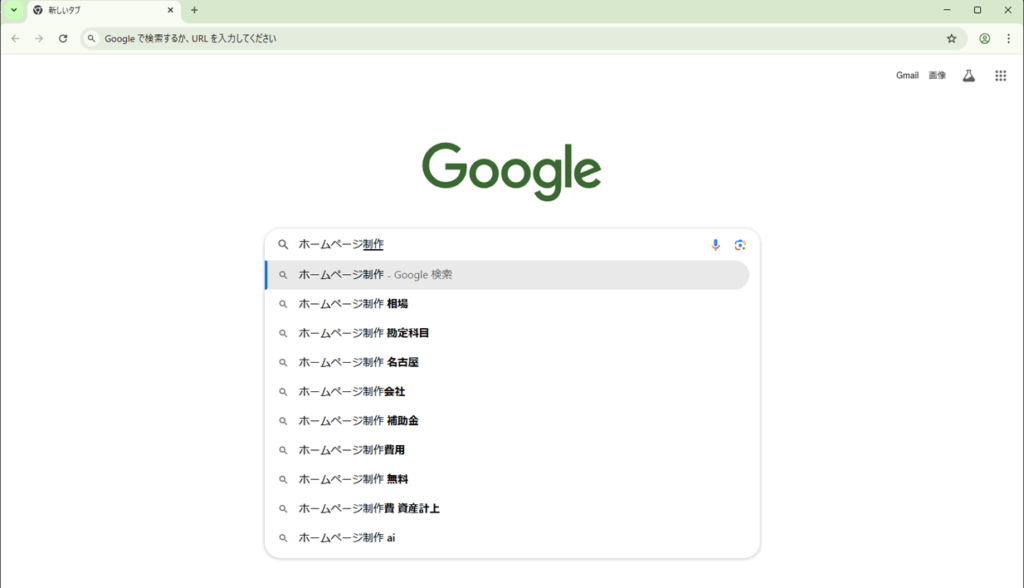Select suggestion ホームページ制作会社
This screenshot has width=1024, height=588.
tap(507, 392)
